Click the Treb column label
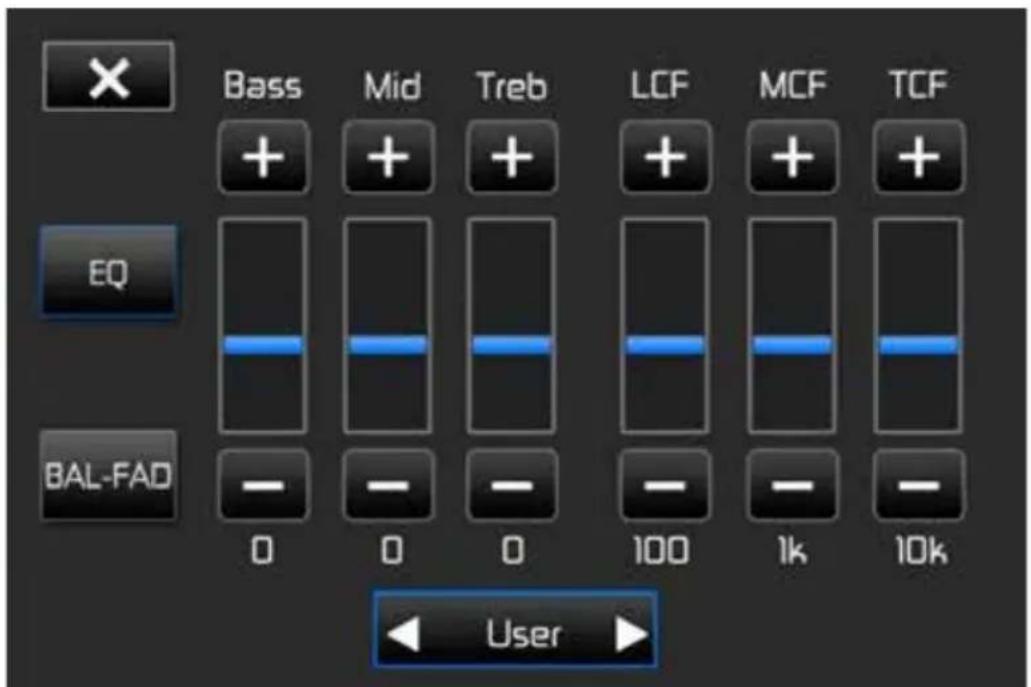 (x=512, y=85)
